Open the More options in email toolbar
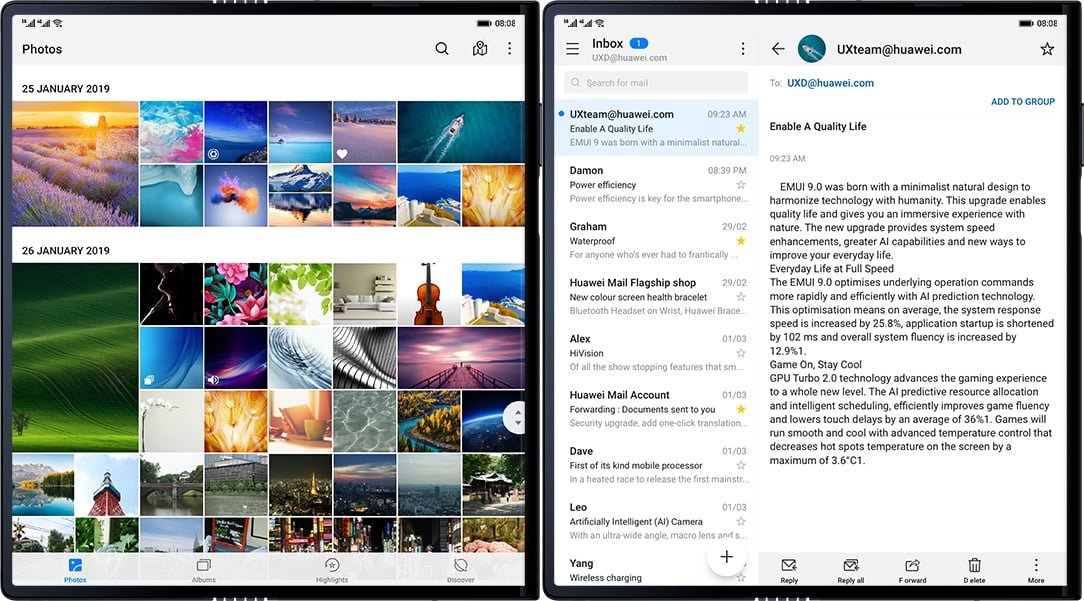 click(x=1034, y=568)
